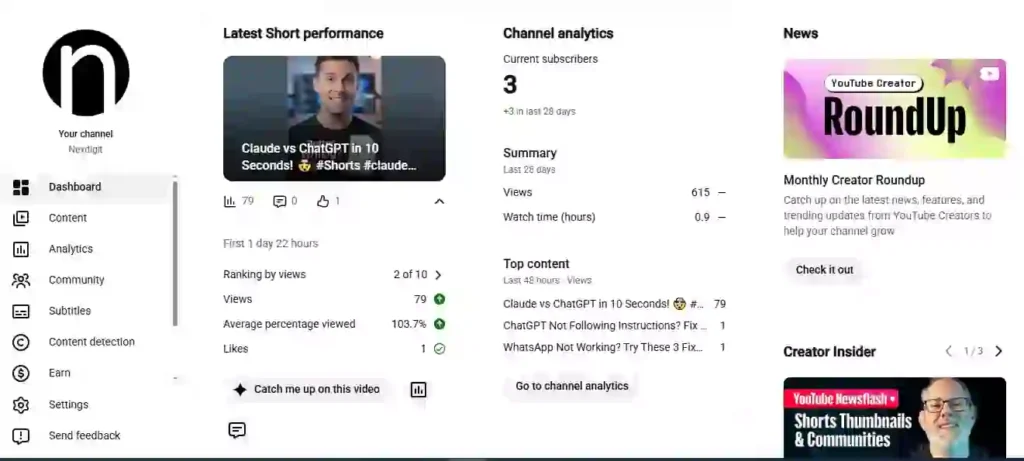Select Content detection in the sidebar
This screenshot has height=461, width=1024.
(x=88, y=342)
